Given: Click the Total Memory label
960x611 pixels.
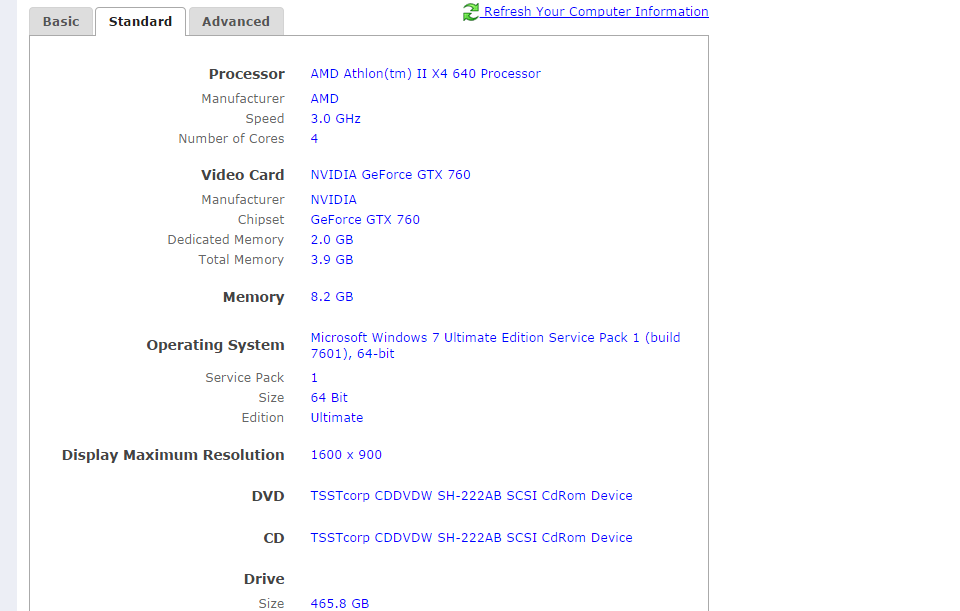Looking at the screenshot, I should 241,260.
